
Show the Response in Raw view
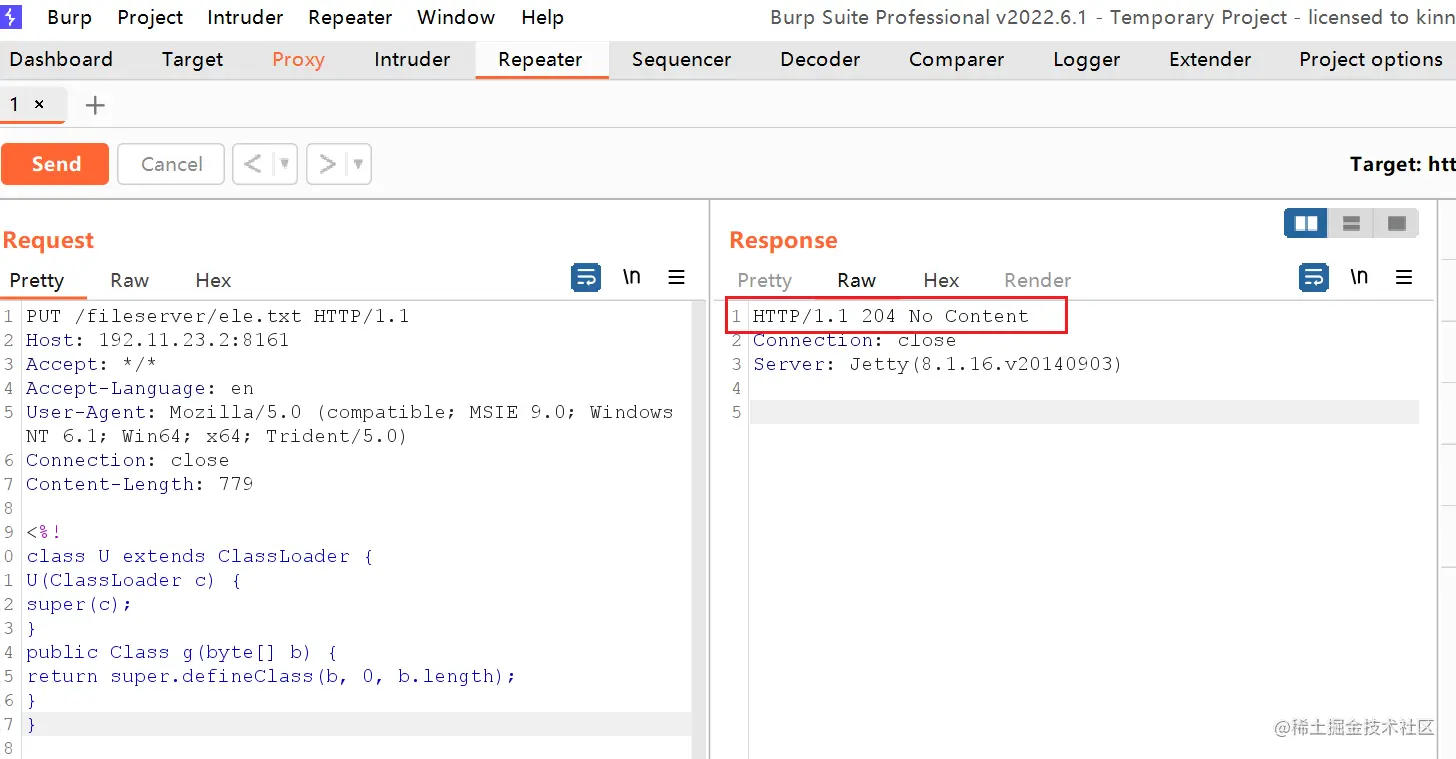(857, 280)
